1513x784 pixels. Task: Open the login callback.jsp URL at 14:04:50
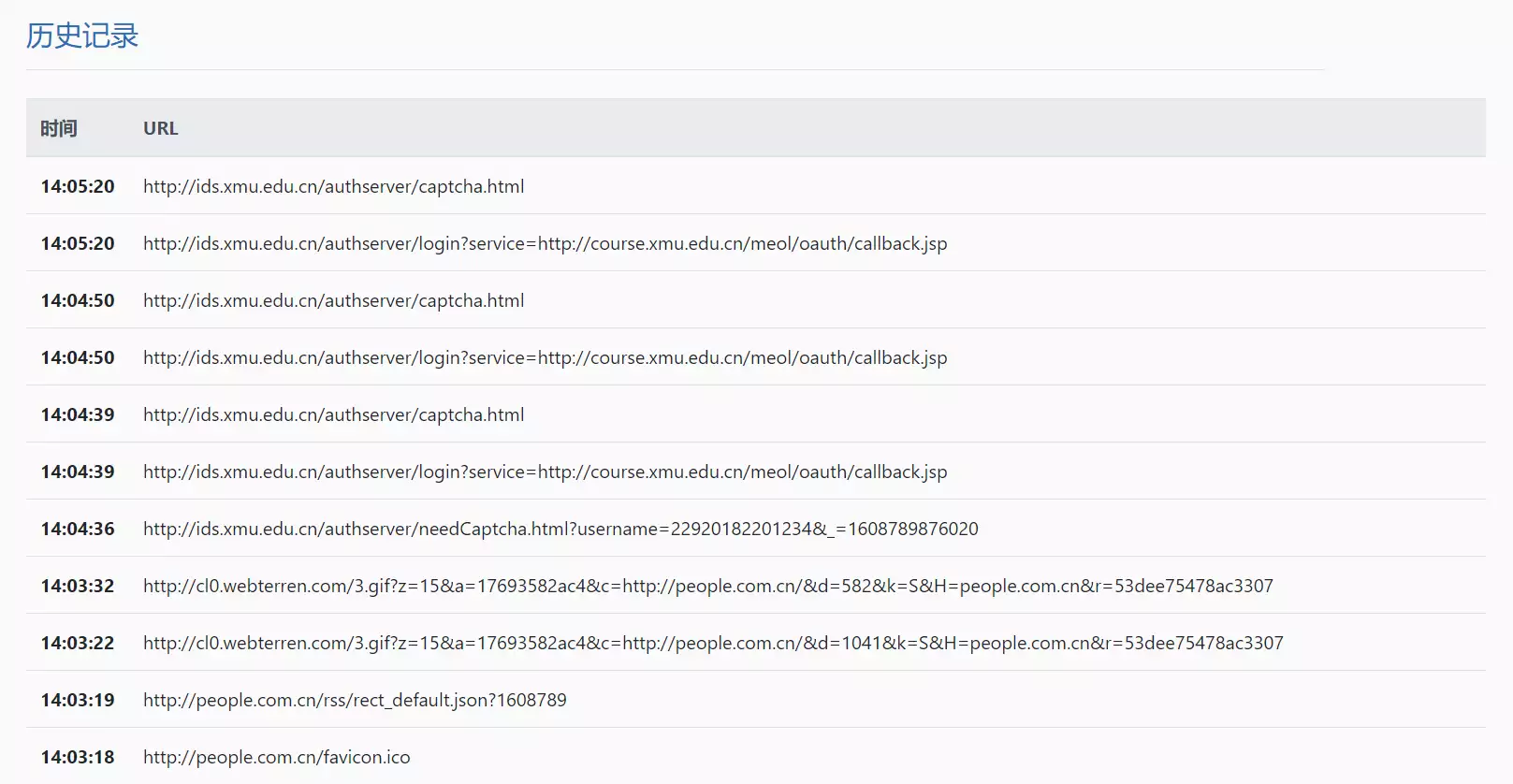point(545,357)
